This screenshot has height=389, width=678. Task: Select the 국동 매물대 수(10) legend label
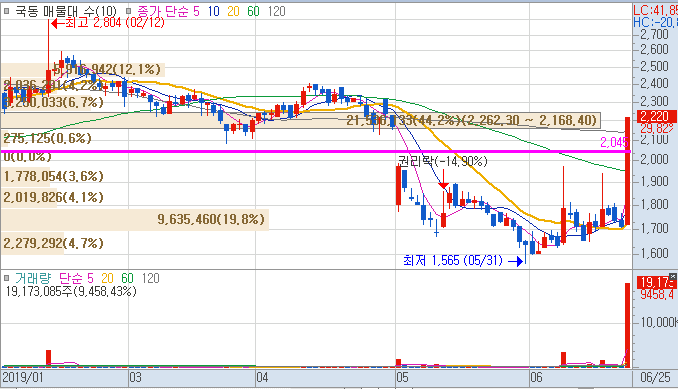click(66, 11)
